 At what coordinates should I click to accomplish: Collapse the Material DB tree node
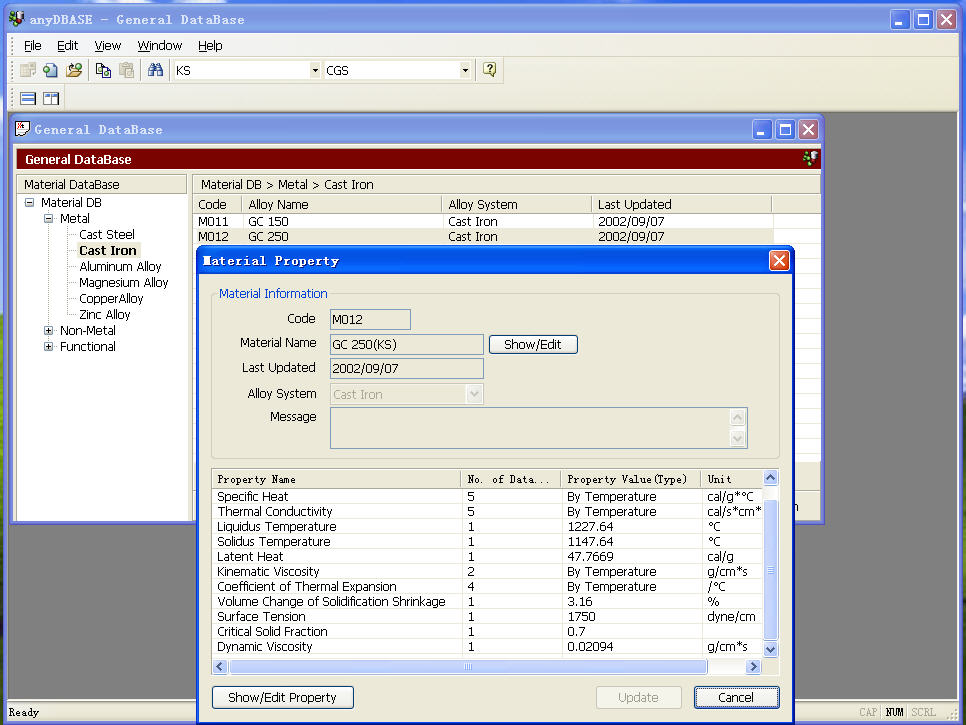(x=29, y=203)
